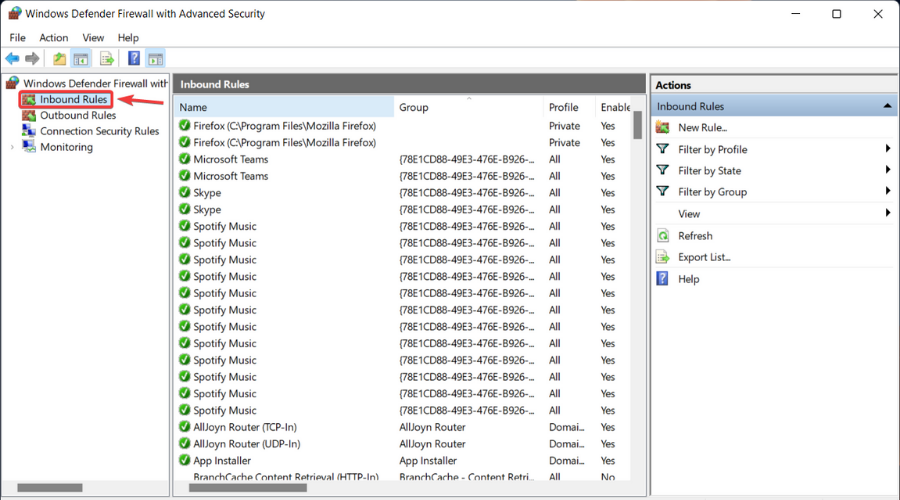Click the rules list horizontal scrollbar thumb
This screenshot has width=900, height=500.
pyautogui.click(x=248, y=488)
